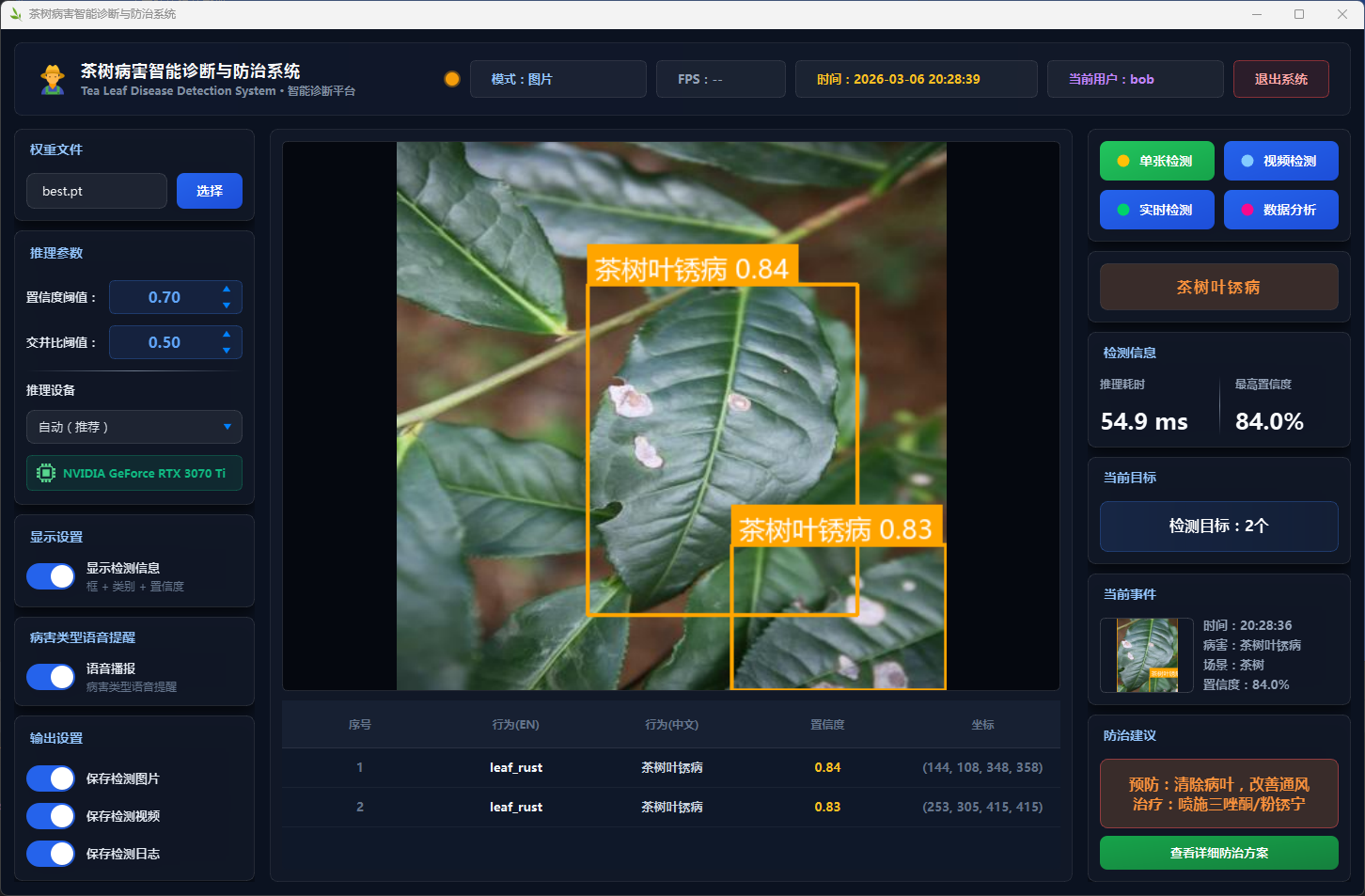Switch to 视频检测 mode

tap(1280, 161)
